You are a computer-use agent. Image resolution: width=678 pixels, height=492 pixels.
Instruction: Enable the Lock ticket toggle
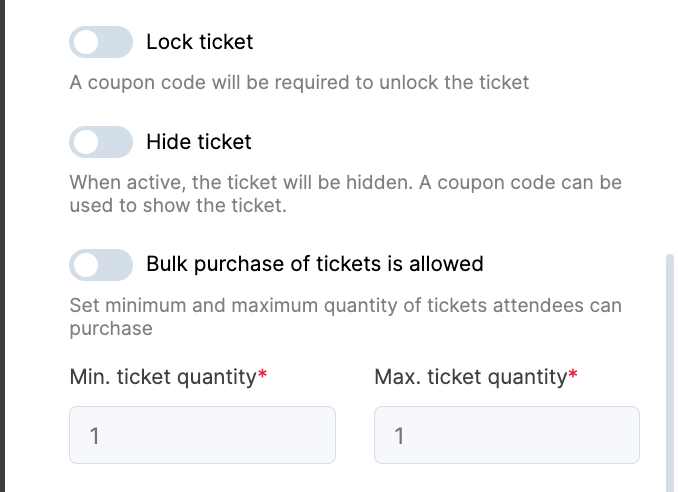click(x=101, y=42)
